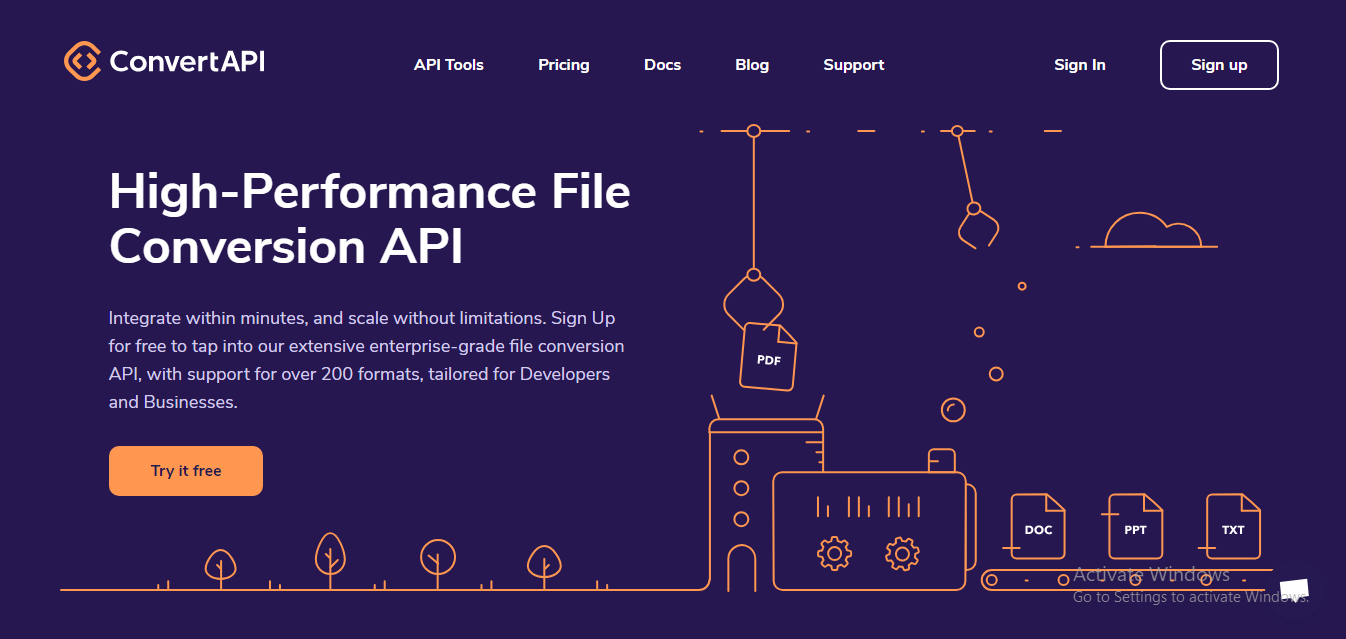Click the PDF file icon in the claw
1346x639 pixels.
coord(768,357)
